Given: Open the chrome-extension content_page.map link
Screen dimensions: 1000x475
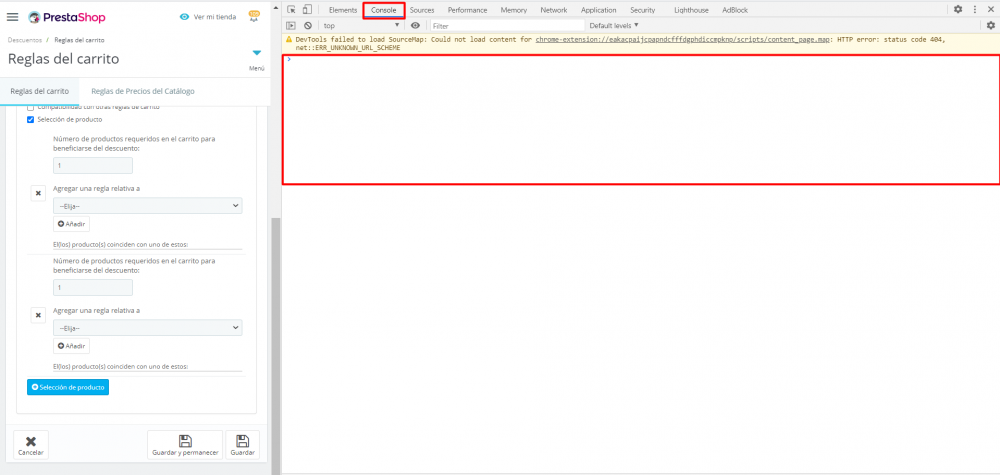Looking at the screenshot, I should [x=683, y=40].
